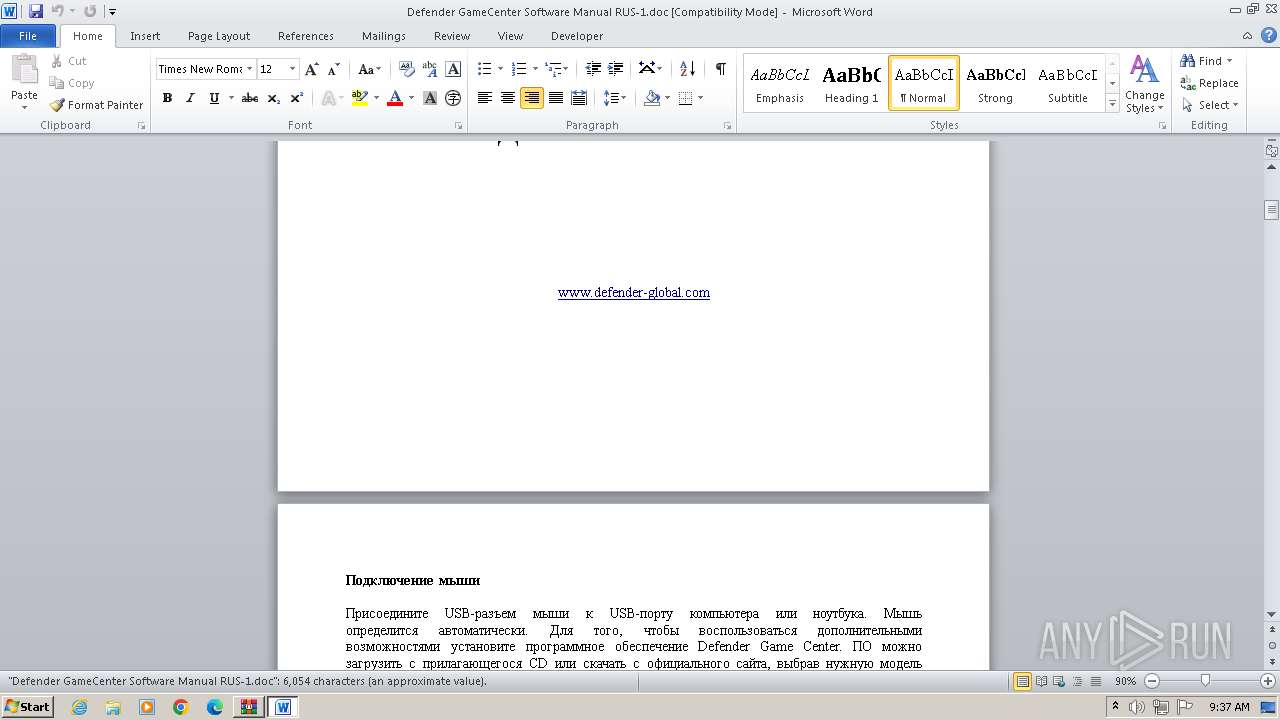The width and height of the screenshot is (1280, 720).
Task: Clear all formatting
Action: point(407,69)
